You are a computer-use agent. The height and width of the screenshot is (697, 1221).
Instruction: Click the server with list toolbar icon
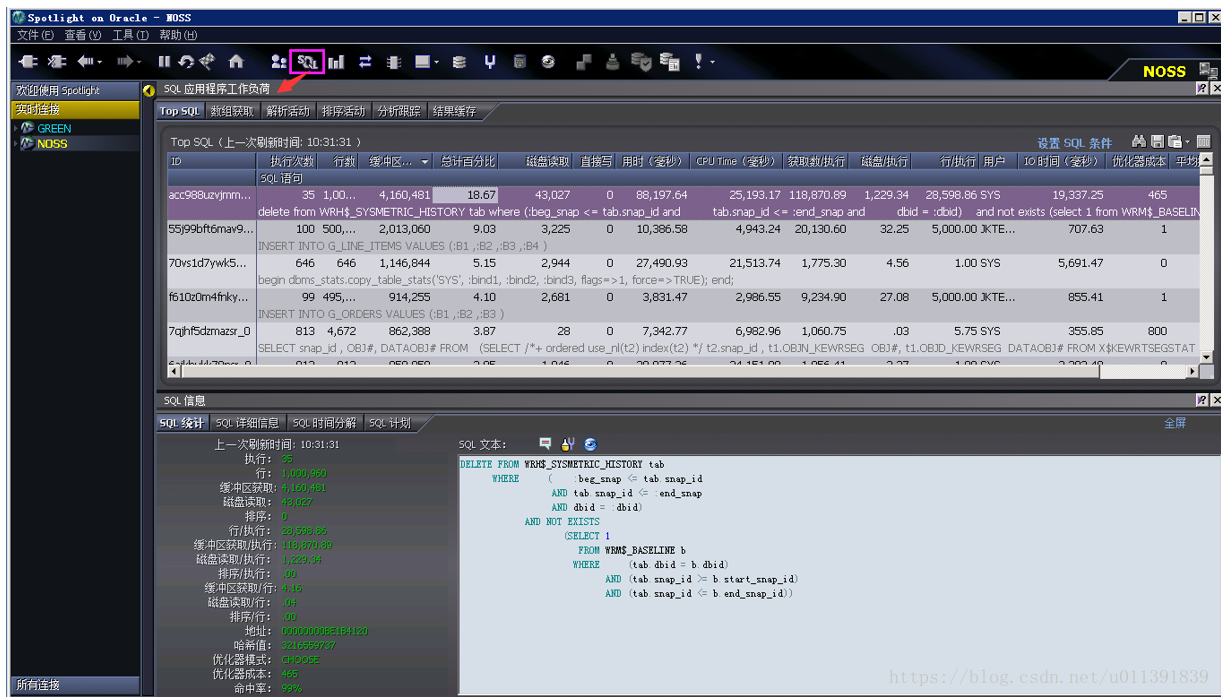670,62
